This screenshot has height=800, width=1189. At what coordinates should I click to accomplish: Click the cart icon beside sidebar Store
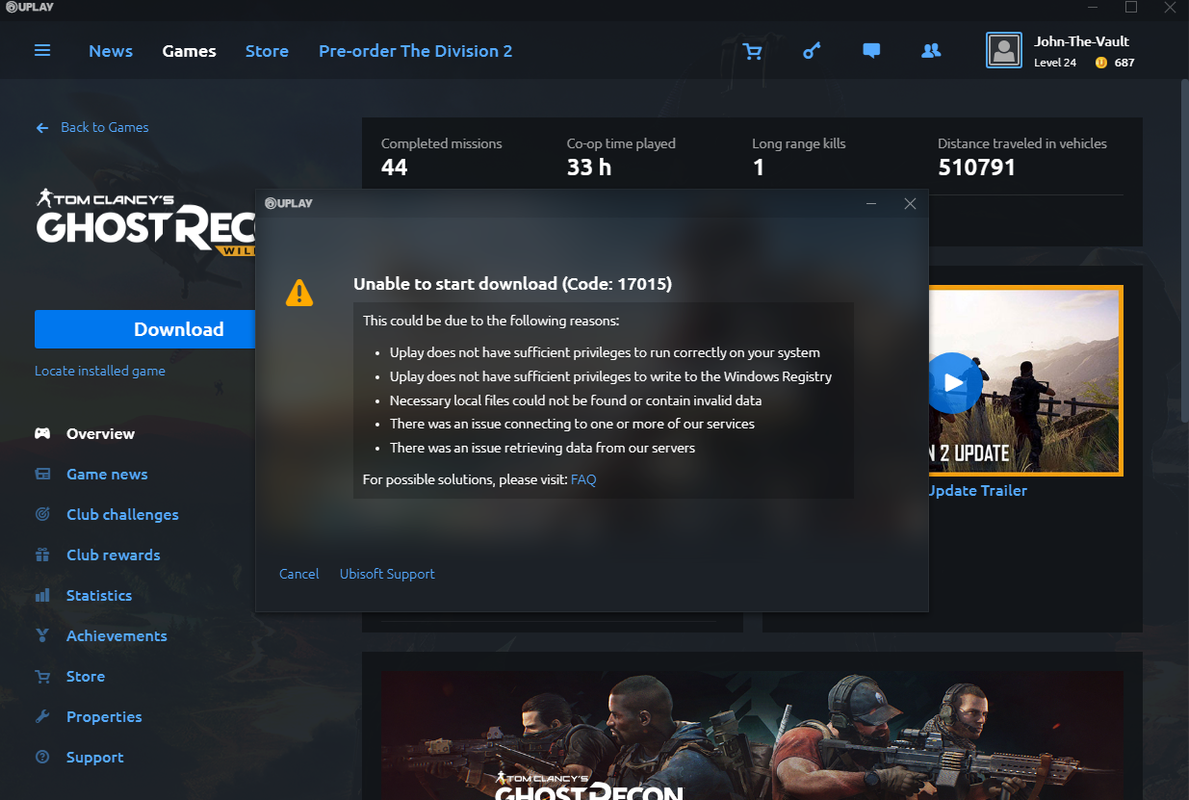(x=42, y=676)
